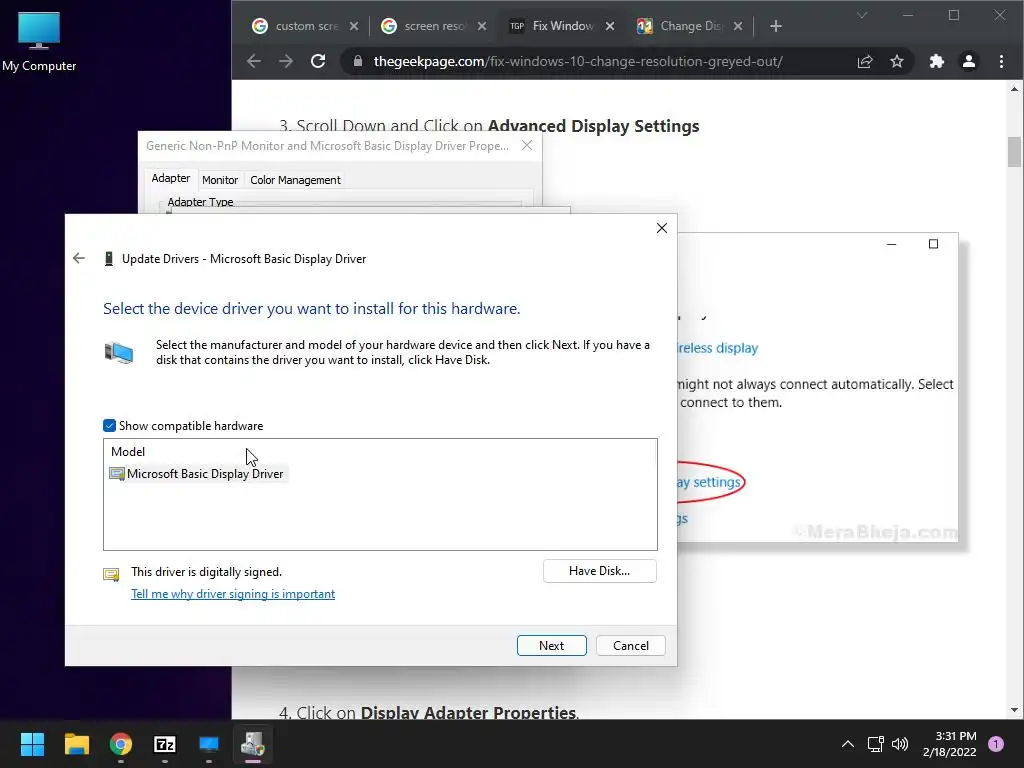Bookmark this page with the star icon

(x=897, y=61)
